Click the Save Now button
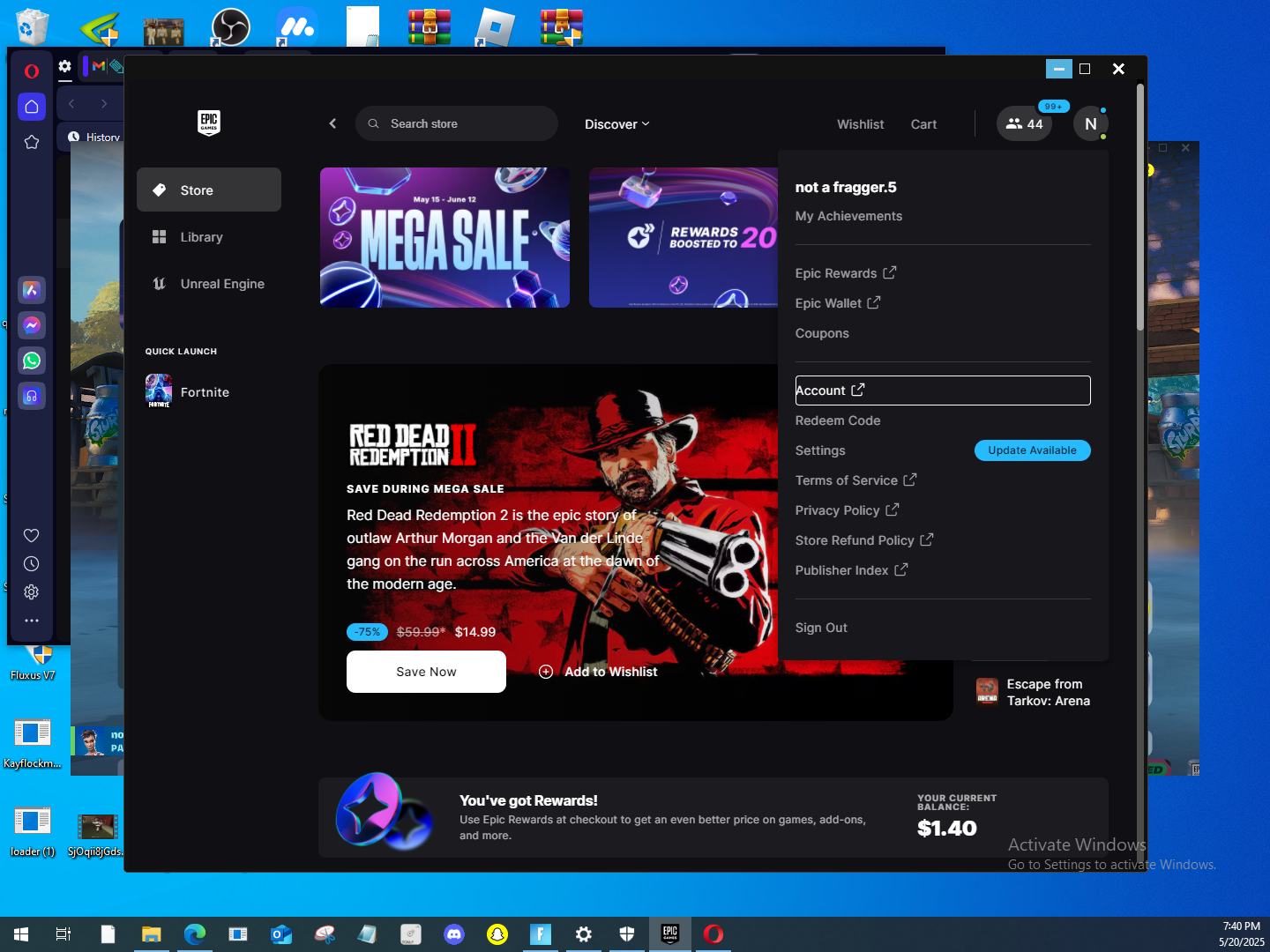Screen dimensions: 1270x952 point(426,672)
